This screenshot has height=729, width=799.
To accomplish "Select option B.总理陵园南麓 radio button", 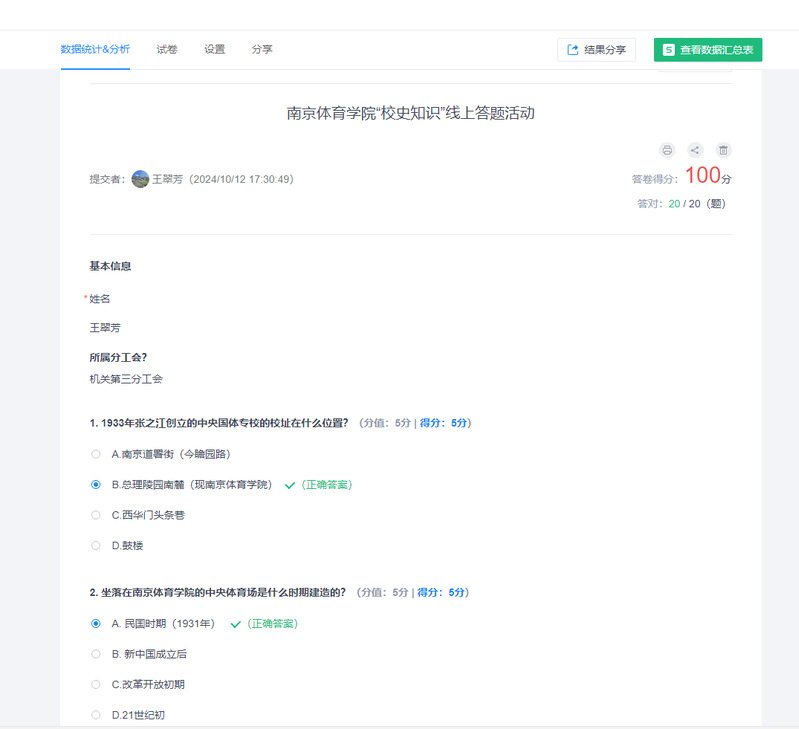I will pyautogui.click(x=95, y=484).
